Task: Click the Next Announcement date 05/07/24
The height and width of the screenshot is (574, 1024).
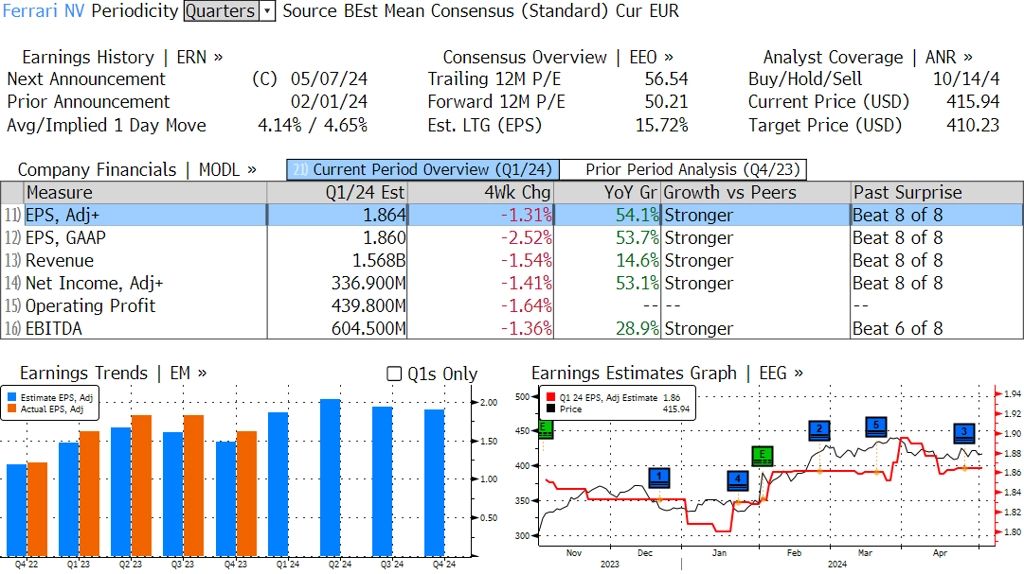Action: tap(329, 79)
